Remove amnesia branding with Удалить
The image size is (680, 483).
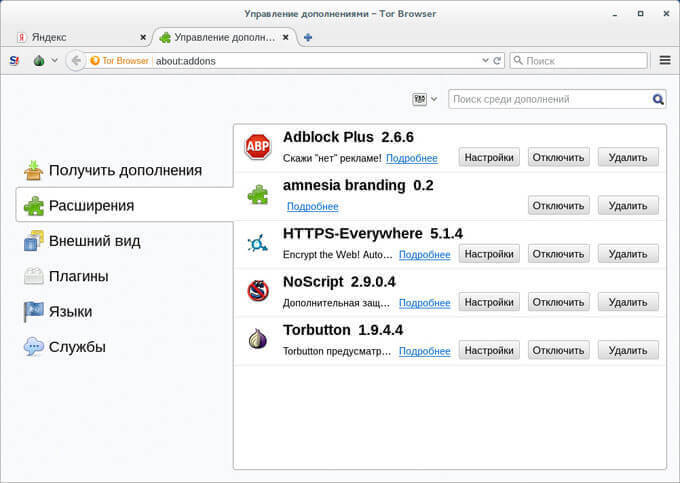pos(628,206)
